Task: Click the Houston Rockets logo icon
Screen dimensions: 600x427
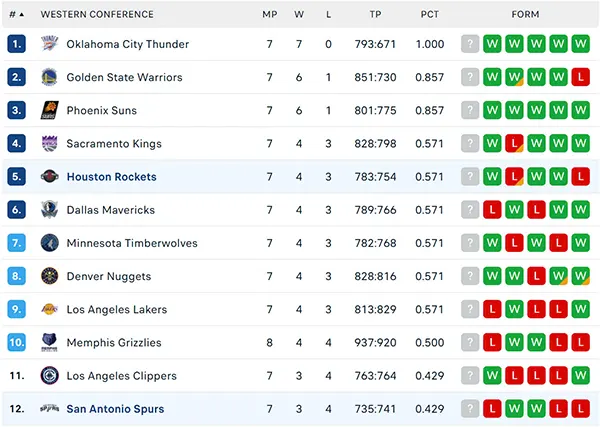Action: (49, 177)
